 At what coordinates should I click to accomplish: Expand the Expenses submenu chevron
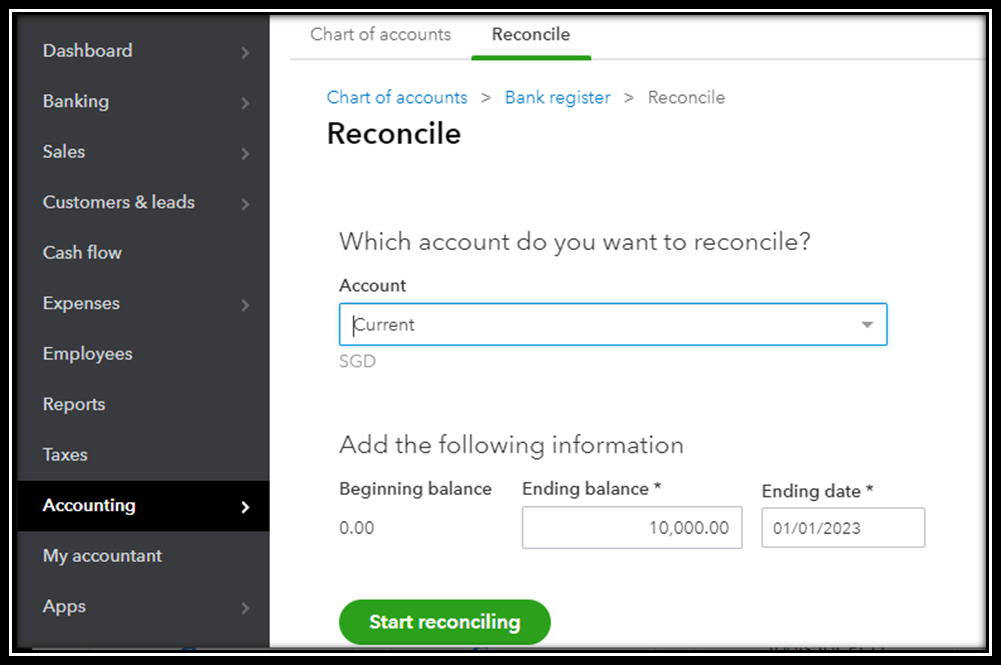[x=245, y=304]
